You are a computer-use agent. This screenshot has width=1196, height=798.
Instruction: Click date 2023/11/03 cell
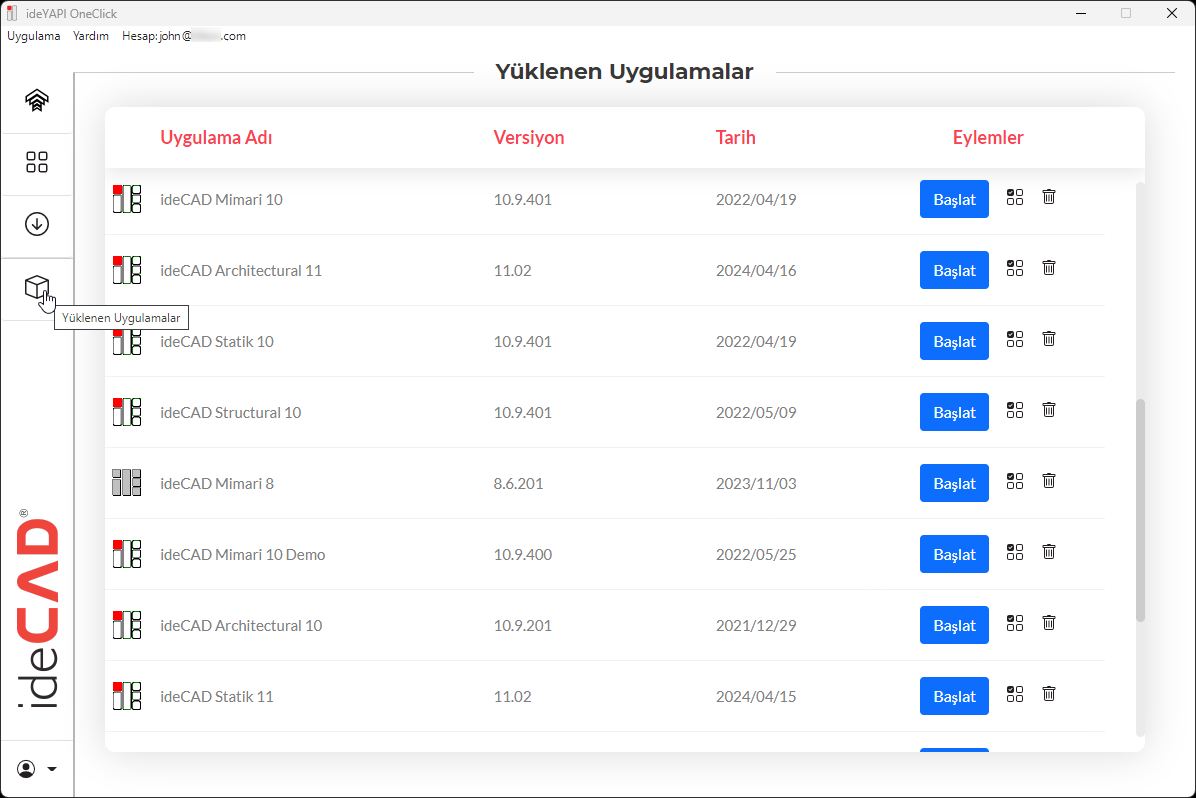point(756,483)
